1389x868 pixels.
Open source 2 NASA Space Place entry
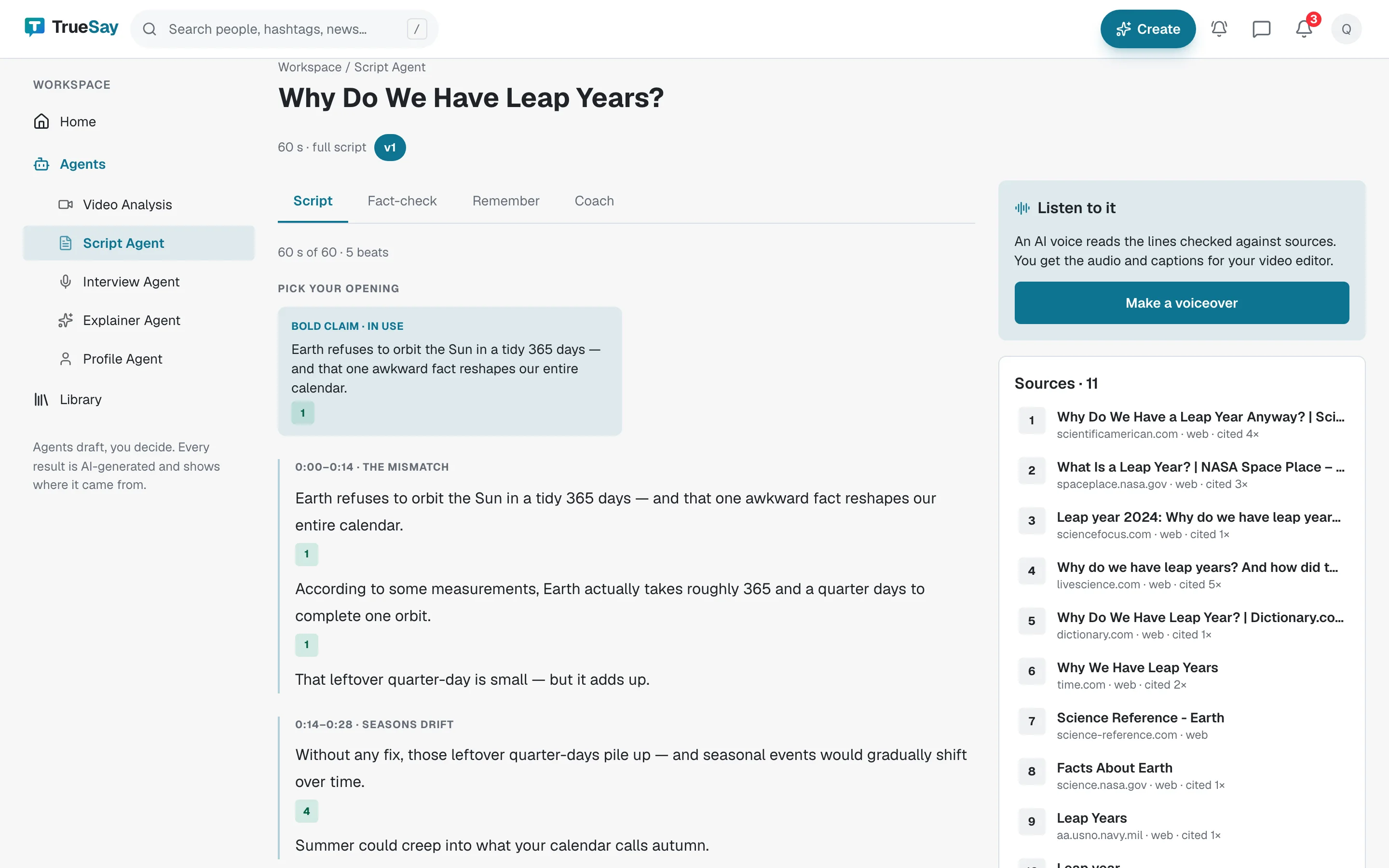1181,475
